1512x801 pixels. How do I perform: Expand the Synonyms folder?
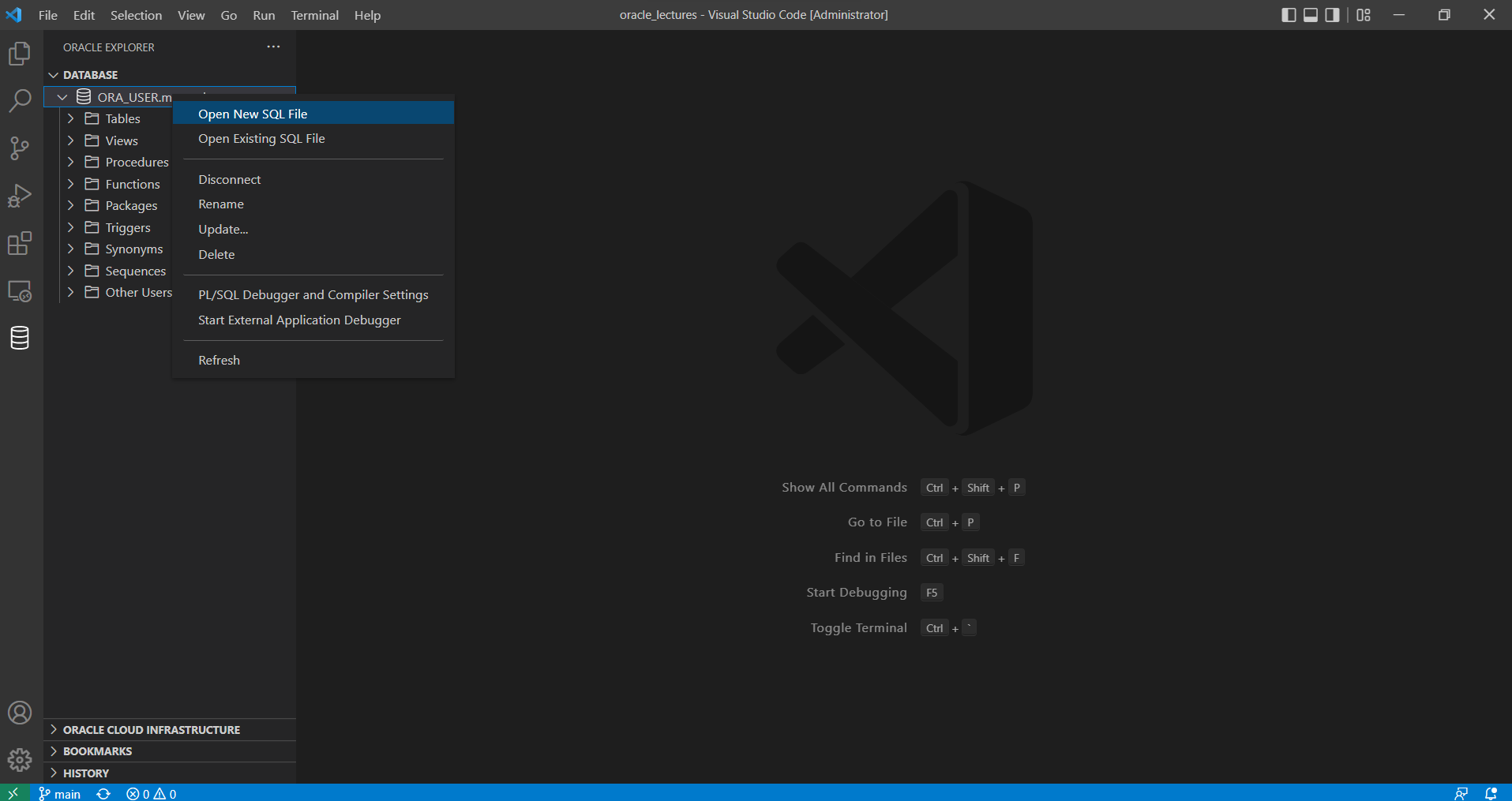(70, 249)
